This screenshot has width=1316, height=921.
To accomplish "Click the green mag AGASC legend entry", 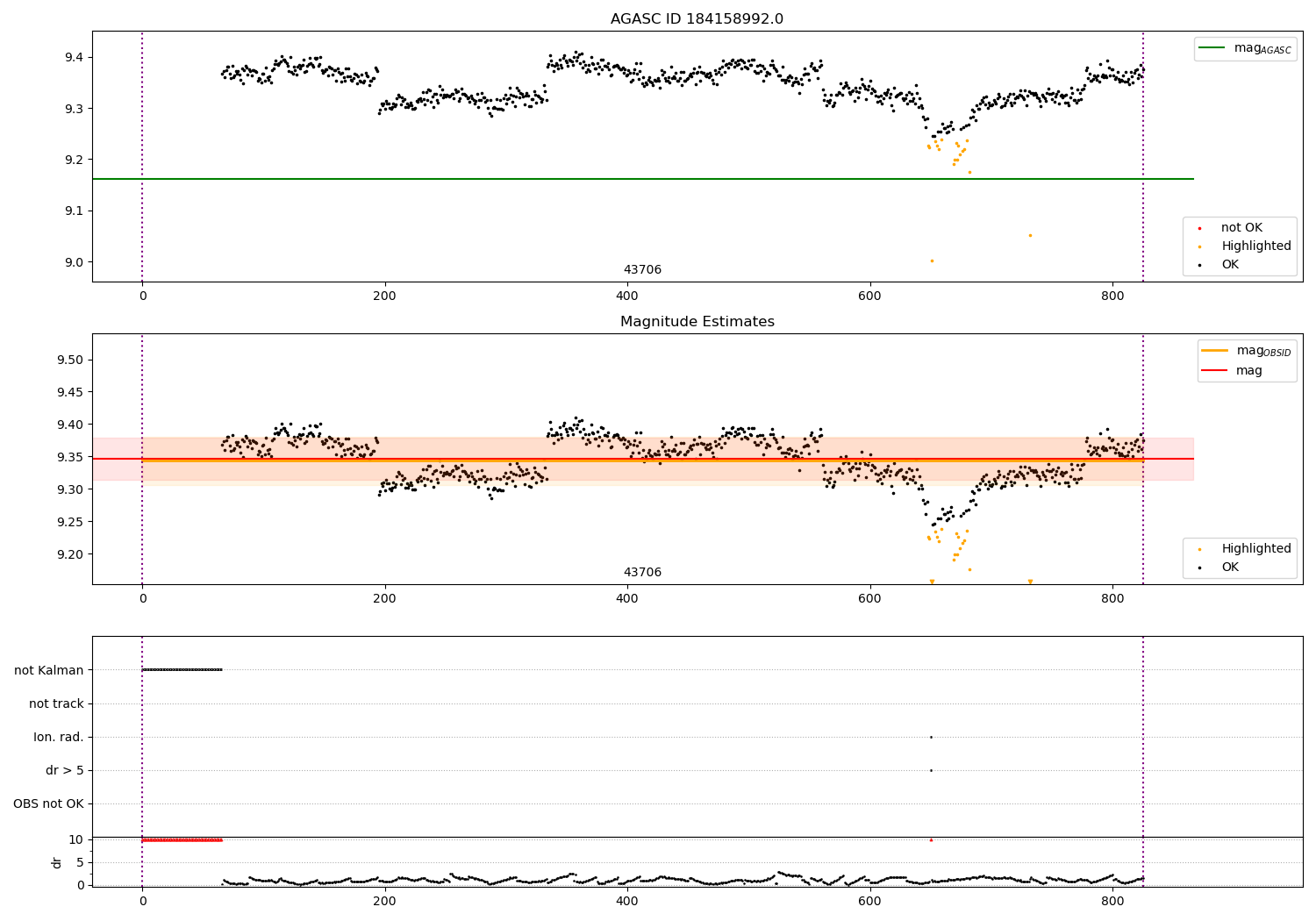I will tap(1245, 48).
